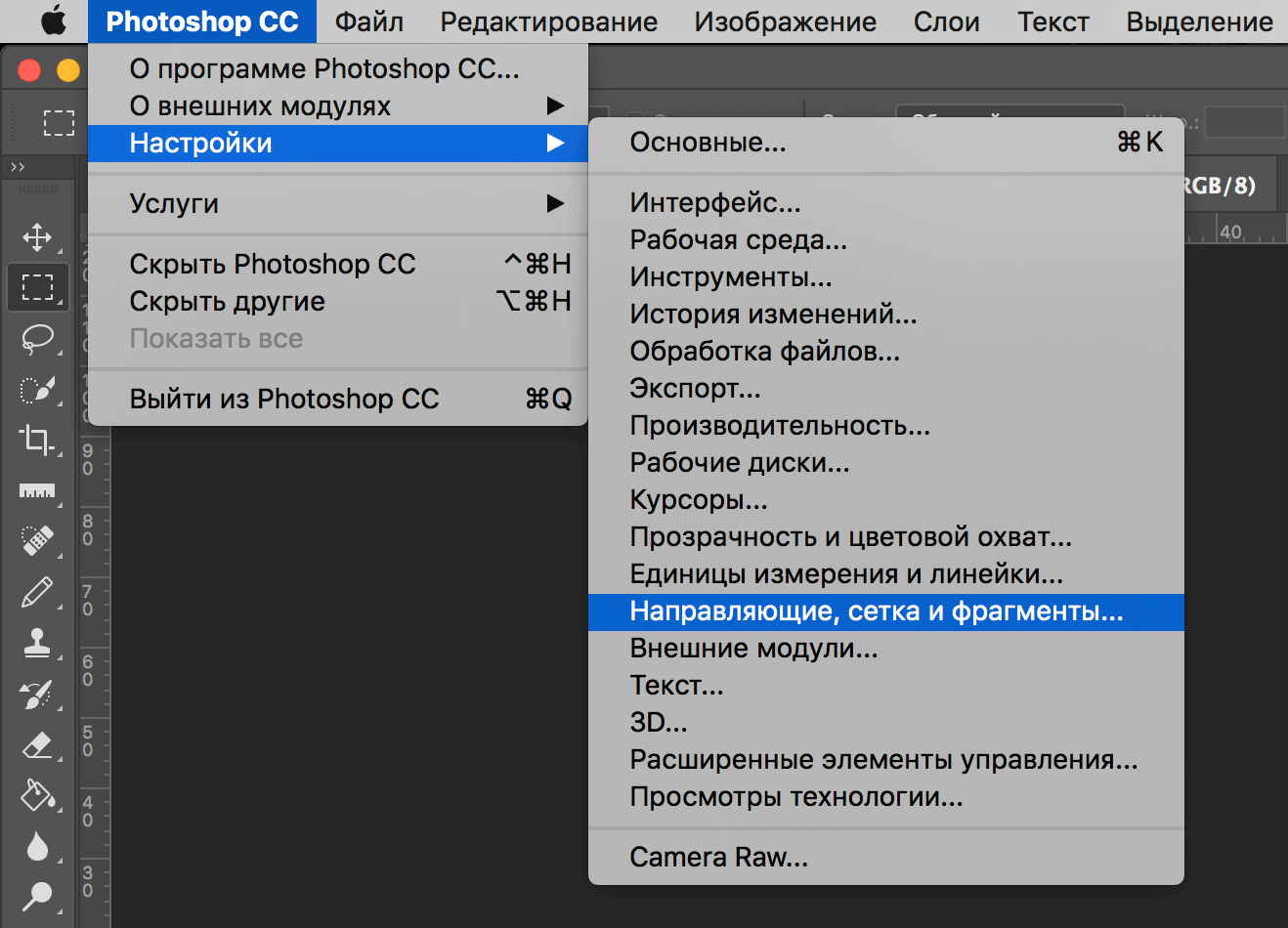The image size is (1288, 928).
Task: Open Camera Raw preferences
Action: pyautogui.click(x=718, y=857)
